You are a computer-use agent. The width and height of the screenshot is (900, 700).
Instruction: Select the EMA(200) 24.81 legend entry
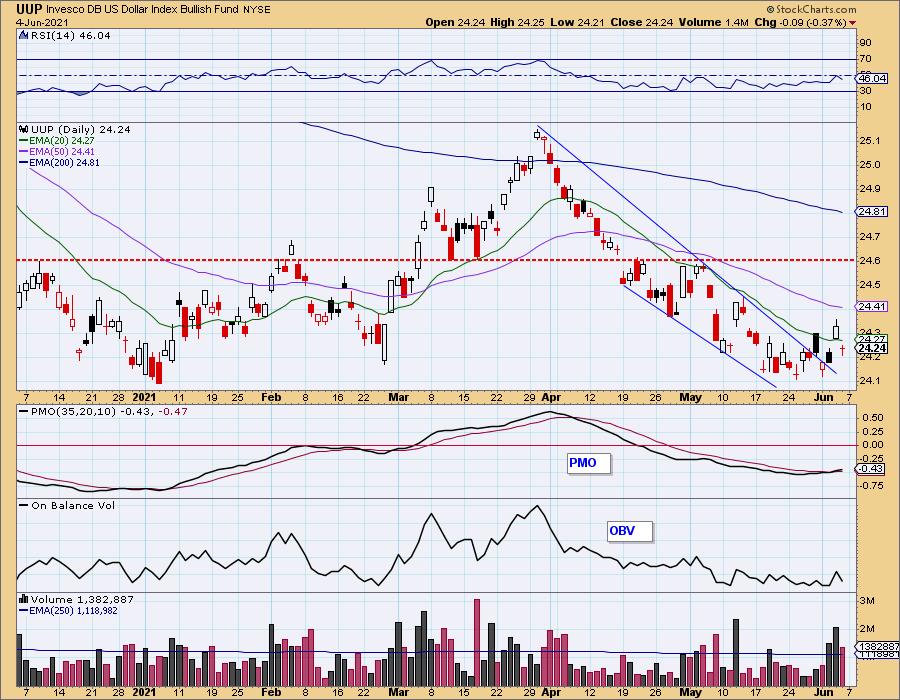59,162
